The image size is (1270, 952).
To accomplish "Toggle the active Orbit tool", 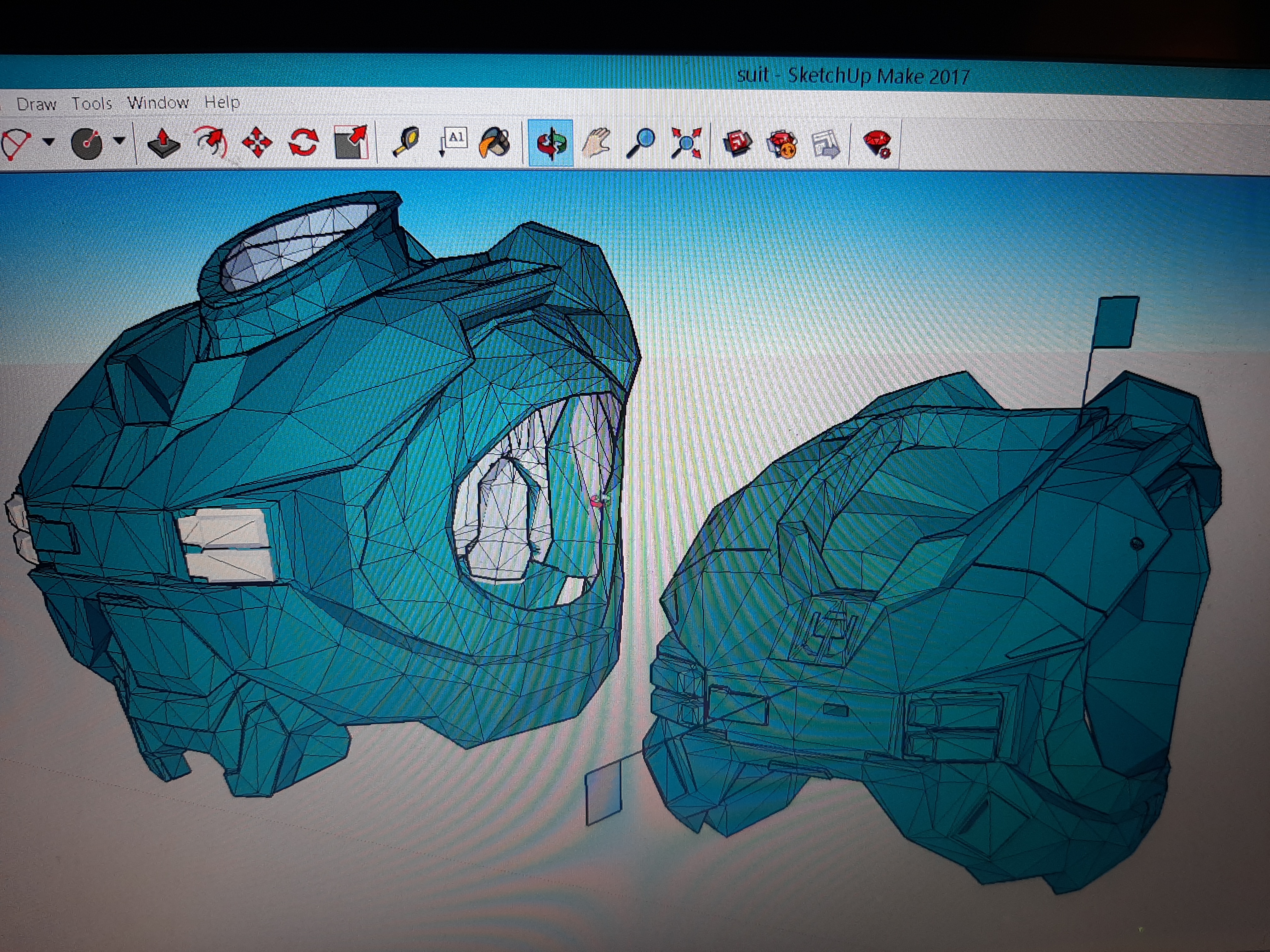I will tap(551, 142).
